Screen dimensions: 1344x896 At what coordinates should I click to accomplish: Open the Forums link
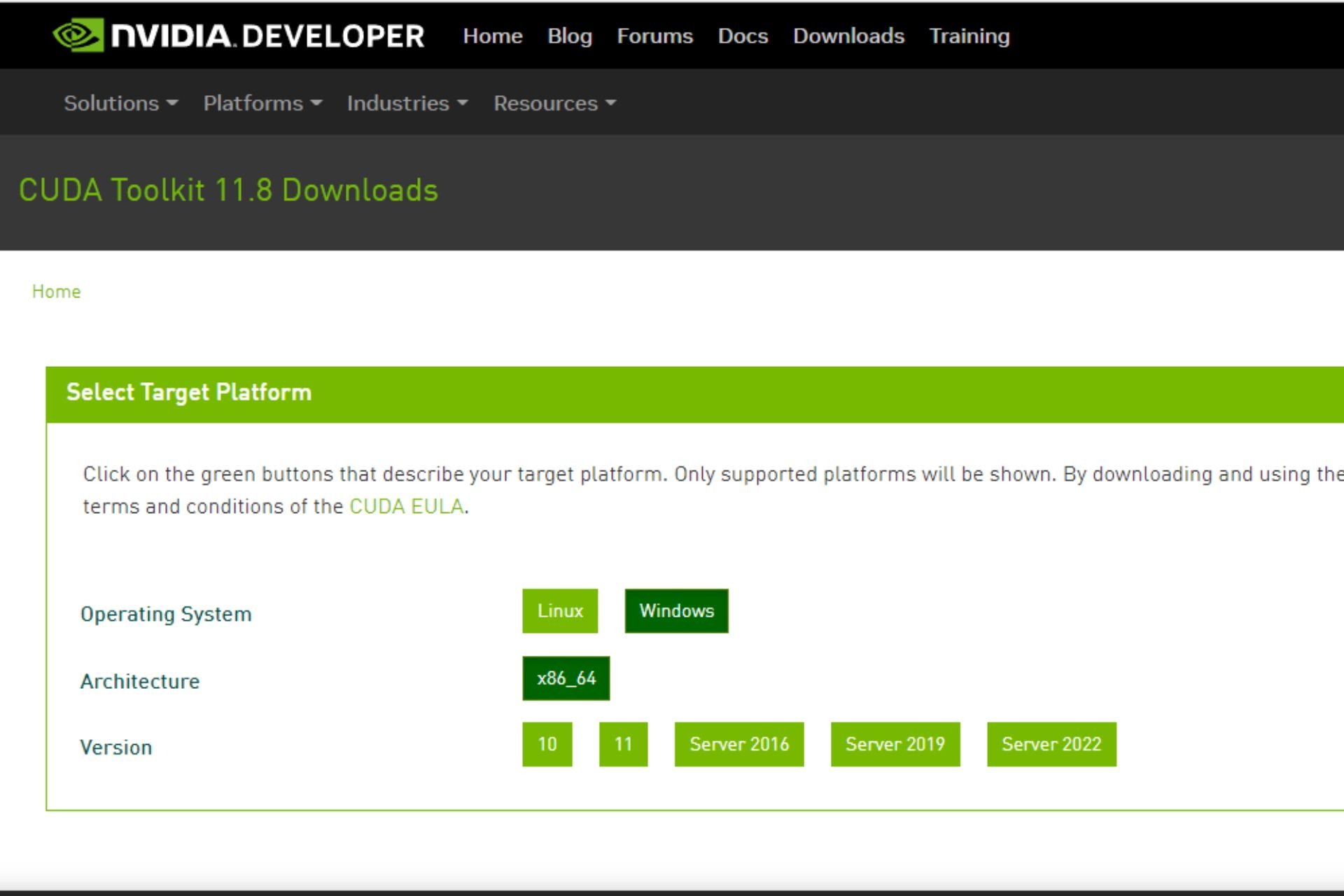654,36
